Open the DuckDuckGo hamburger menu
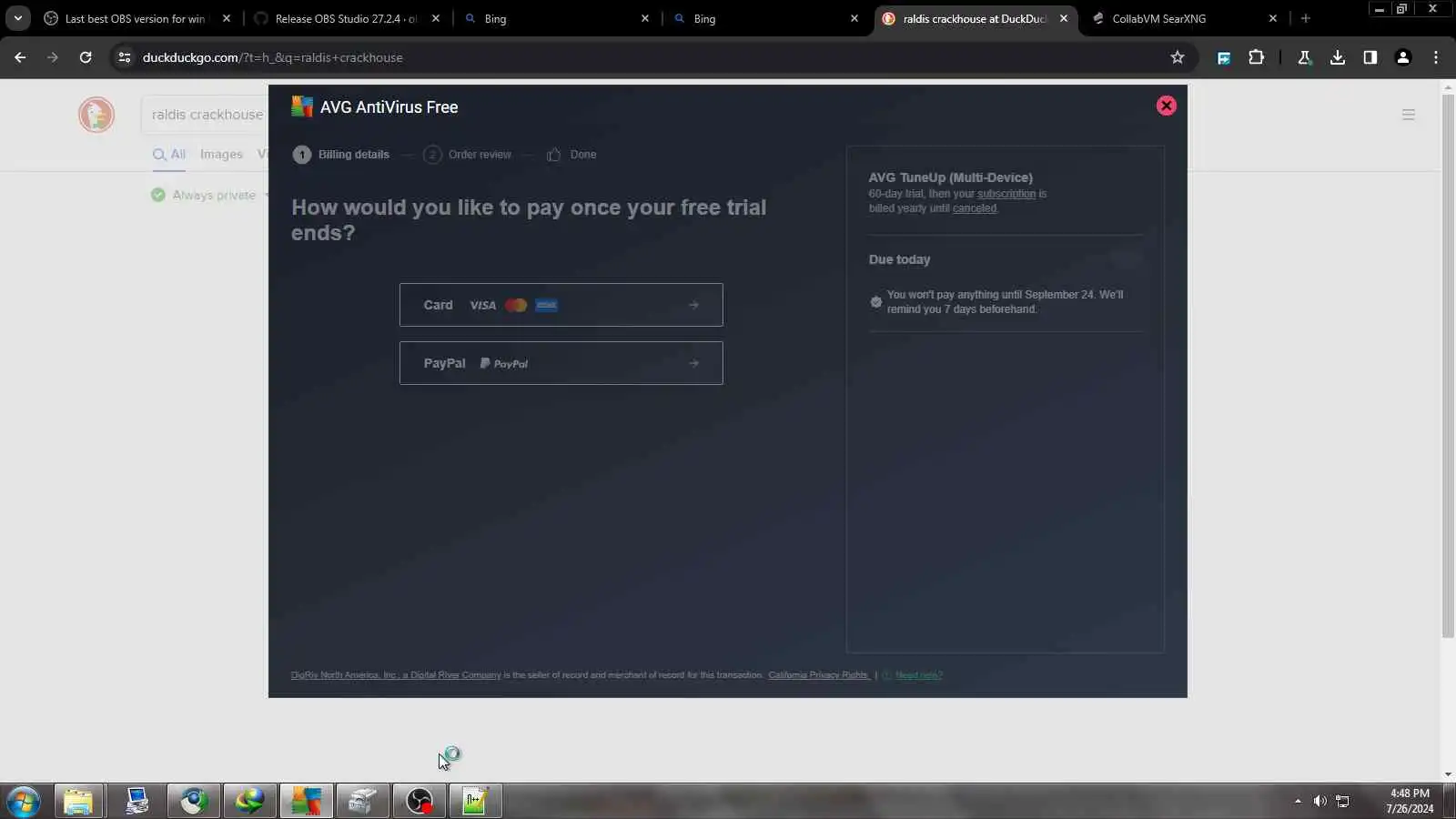Screen dimensions: 1456x819 point(1409,115)
